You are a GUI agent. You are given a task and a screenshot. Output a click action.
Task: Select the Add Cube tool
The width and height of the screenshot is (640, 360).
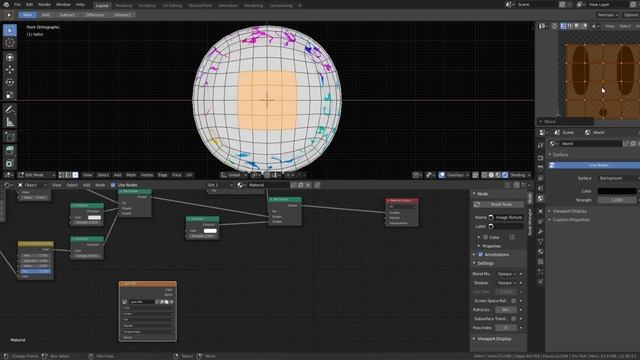click(10, 137)
